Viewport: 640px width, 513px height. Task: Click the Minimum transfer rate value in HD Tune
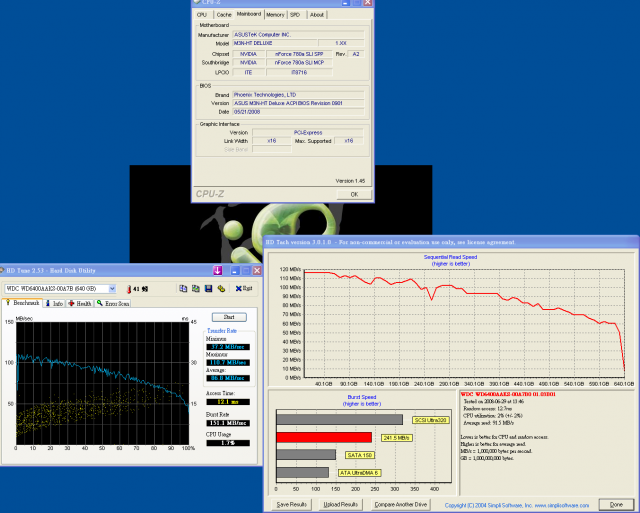[x=228, y=347]
